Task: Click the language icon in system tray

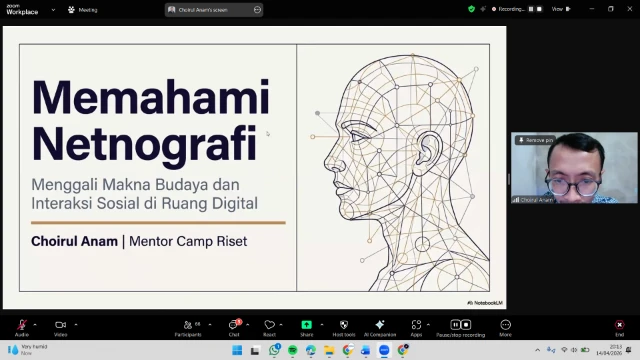Action: tap(551, 350)
